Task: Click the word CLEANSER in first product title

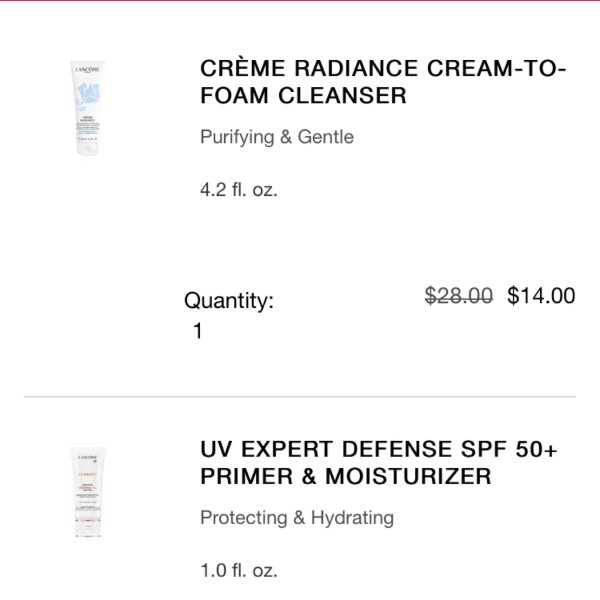Action: tap(342, 95)
